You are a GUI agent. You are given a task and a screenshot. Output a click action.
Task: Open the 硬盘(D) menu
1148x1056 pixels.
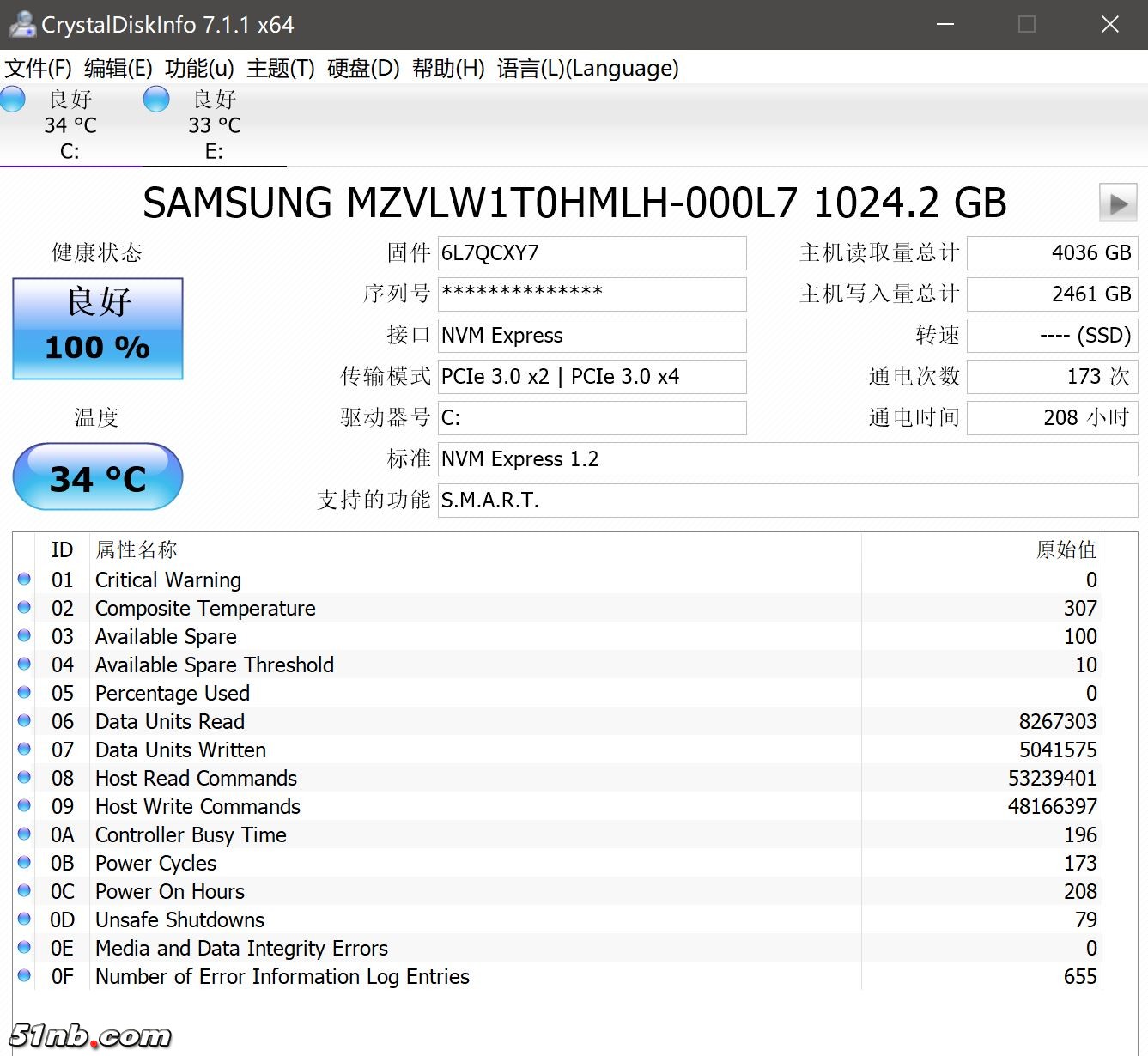[x=363, y=69]
